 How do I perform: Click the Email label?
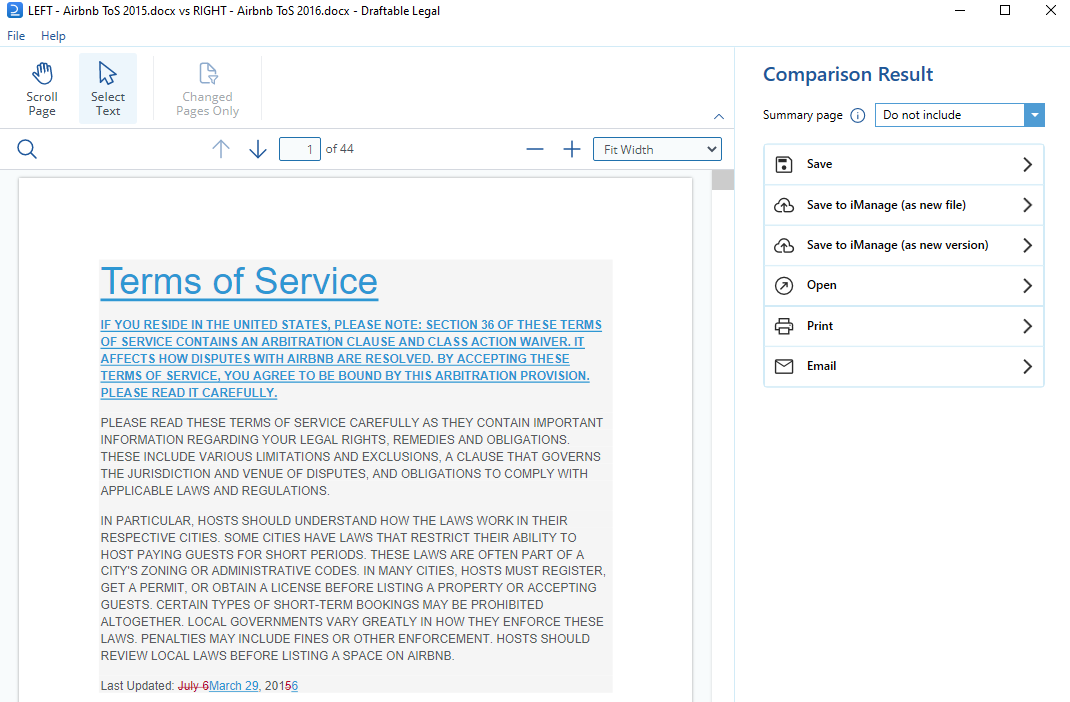821,366
